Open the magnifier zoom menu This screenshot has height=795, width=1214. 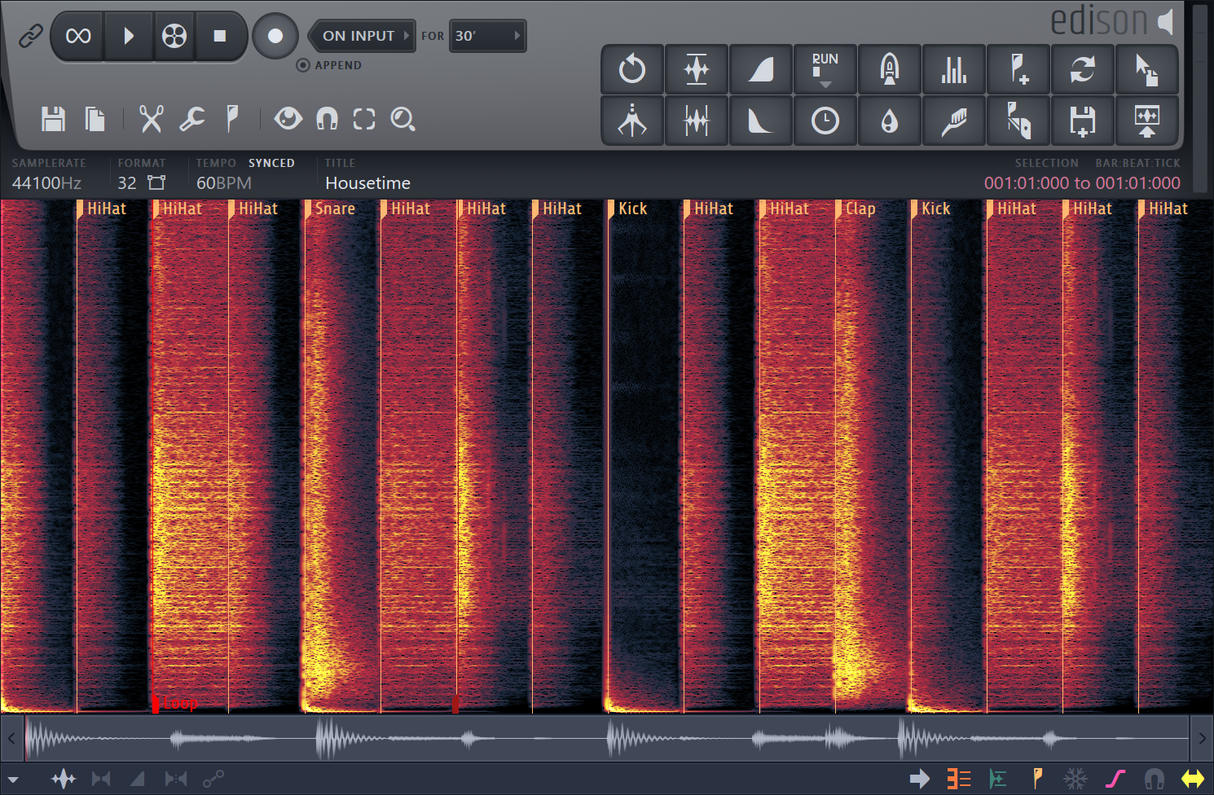pos(402,119)
